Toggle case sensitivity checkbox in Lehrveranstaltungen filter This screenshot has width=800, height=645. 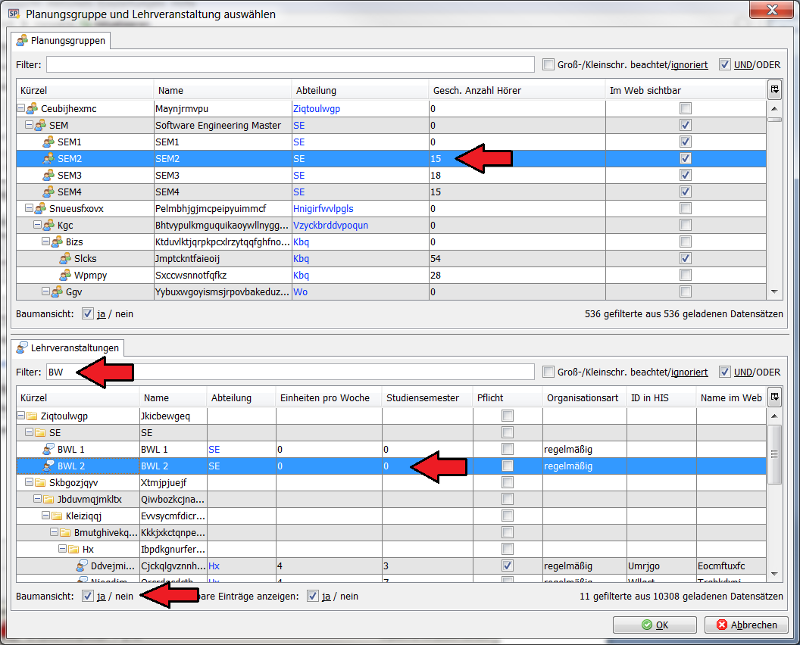[x=548, y=371]
